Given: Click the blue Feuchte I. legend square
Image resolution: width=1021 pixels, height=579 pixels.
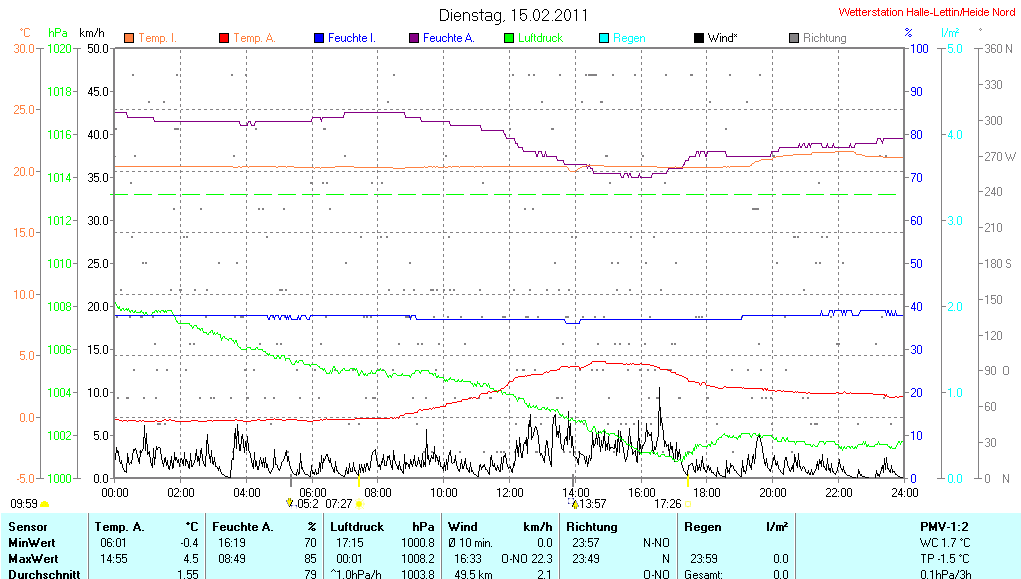Looking at the screenshot, I should pos(319,38).
